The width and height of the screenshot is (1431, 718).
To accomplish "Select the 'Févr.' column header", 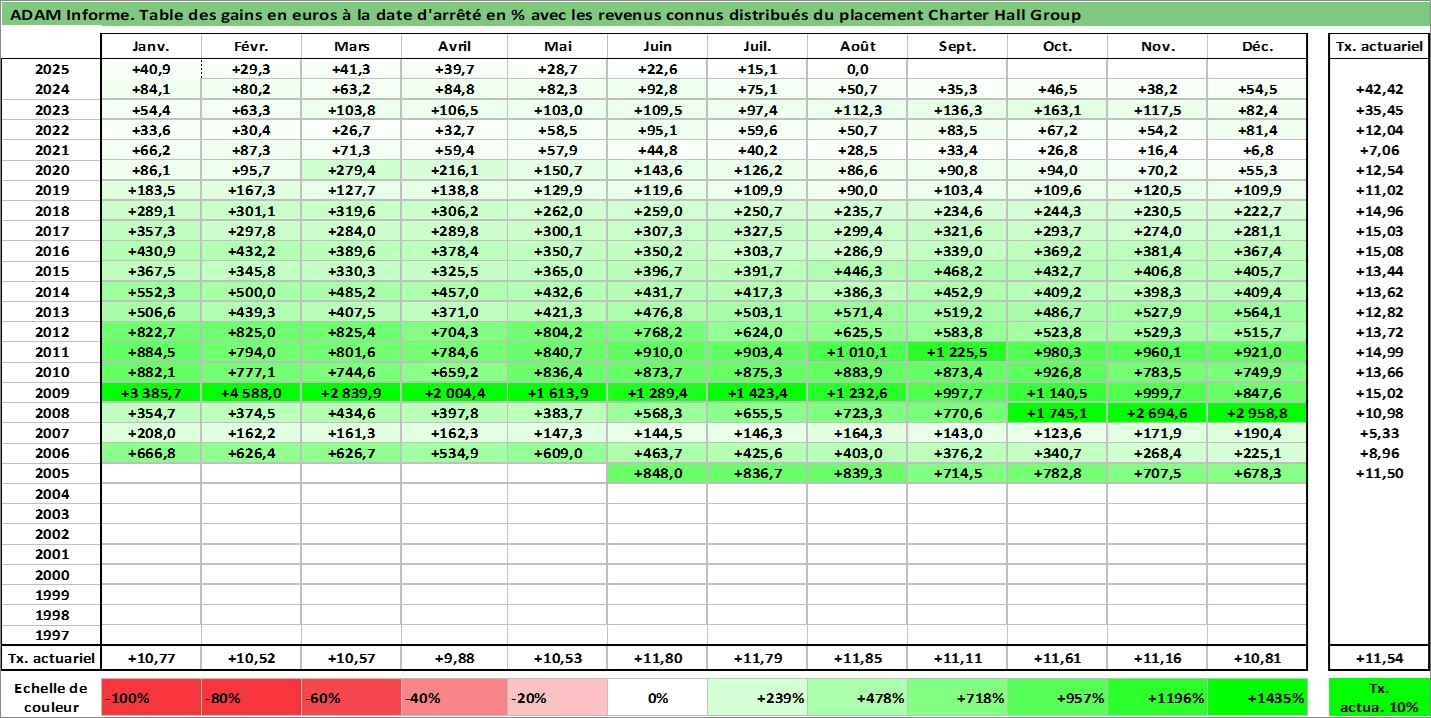I will click(252, 47).
